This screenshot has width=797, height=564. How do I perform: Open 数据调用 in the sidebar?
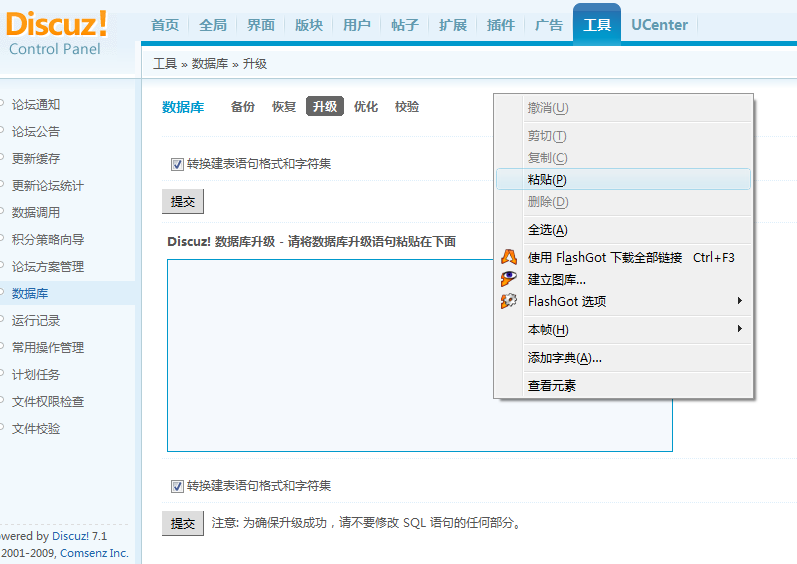36,212
